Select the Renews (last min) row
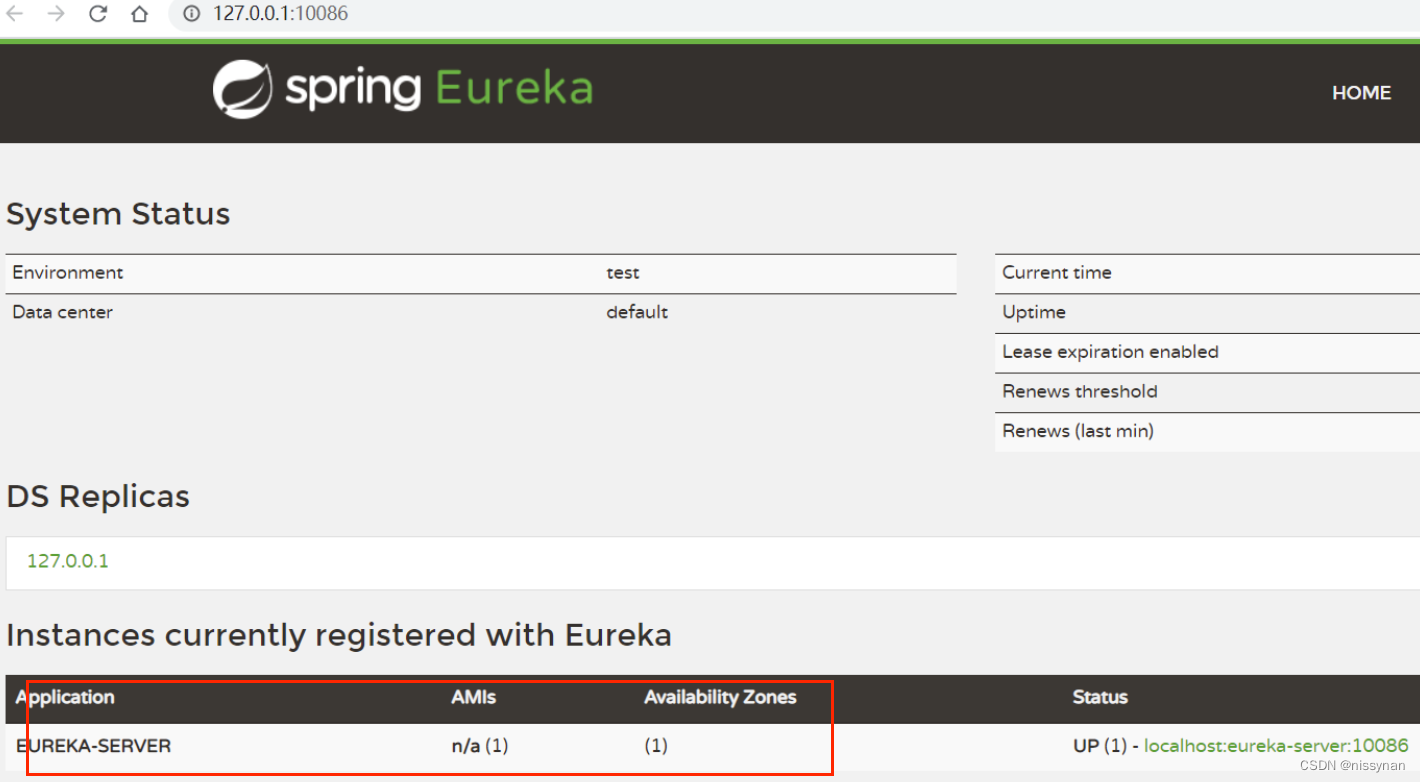The image size is (1420, 782). point(1207,432)
